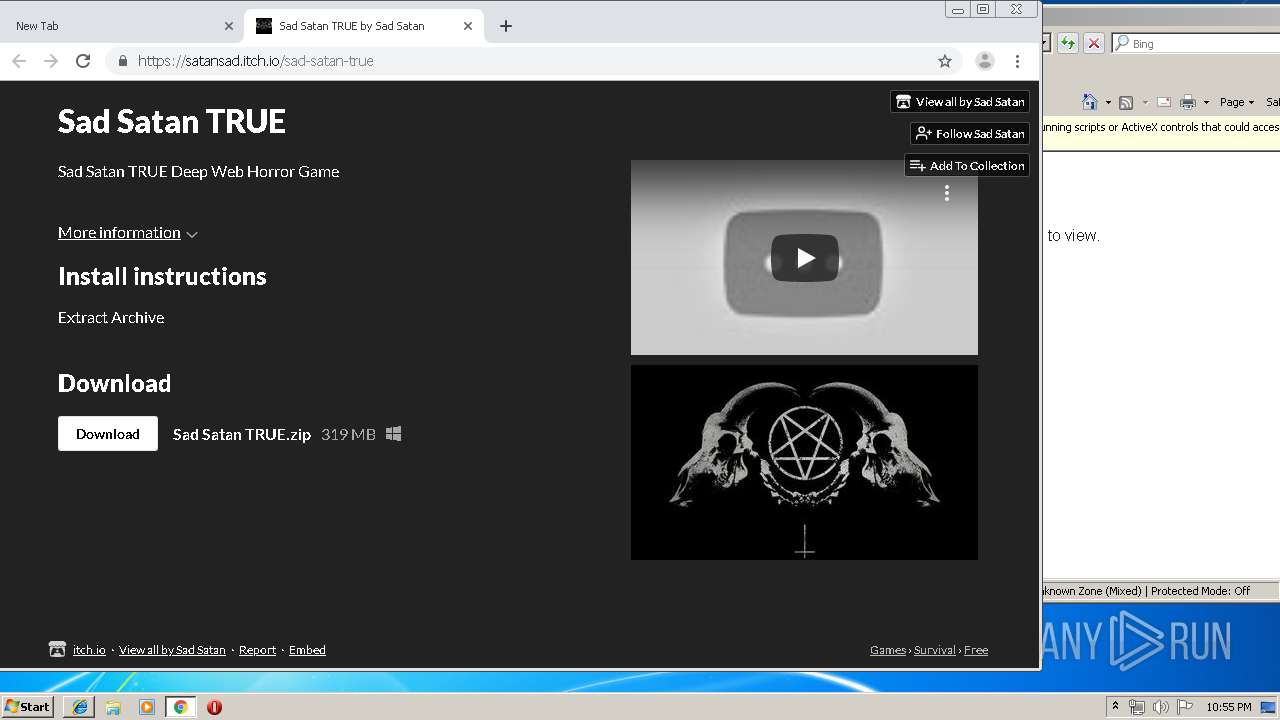The image size is (1280, 720).
Task: Open a new Chrome tab with plus button
Action: (x=506, y=26)
